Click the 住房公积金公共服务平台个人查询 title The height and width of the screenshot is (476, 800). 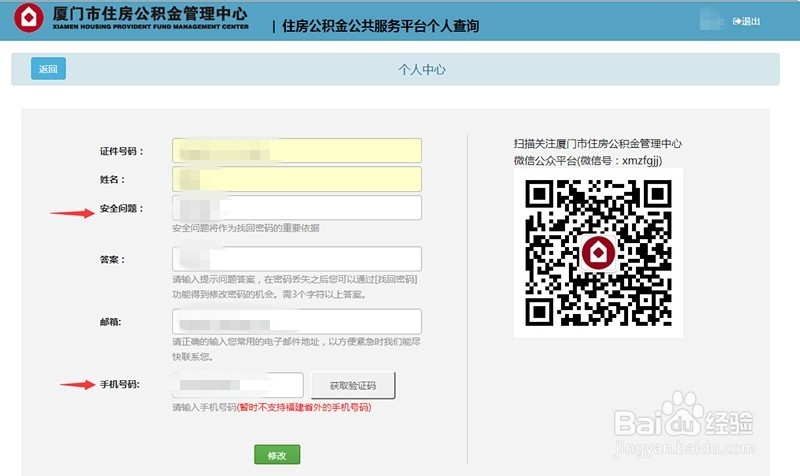tap(380, 26)
